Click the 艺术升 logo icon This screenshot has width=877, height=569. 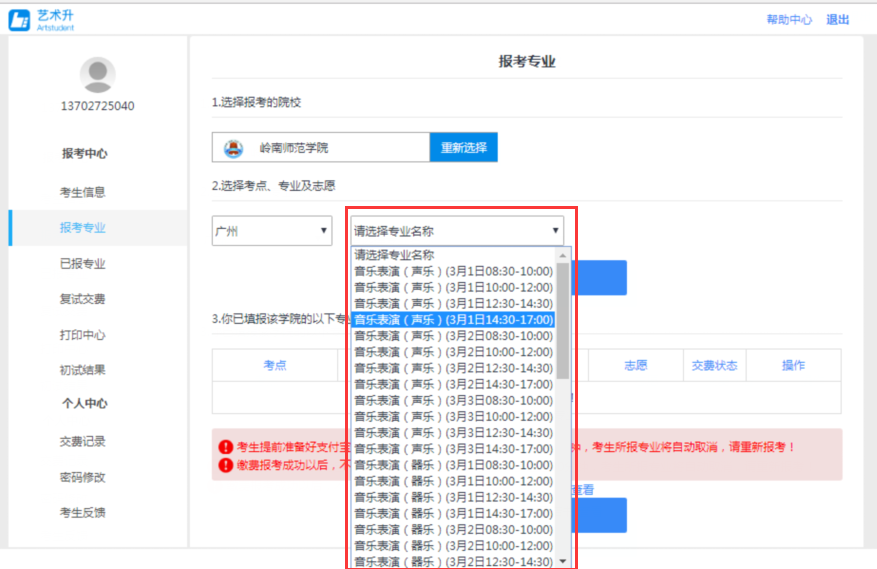(x=19, y=20)
